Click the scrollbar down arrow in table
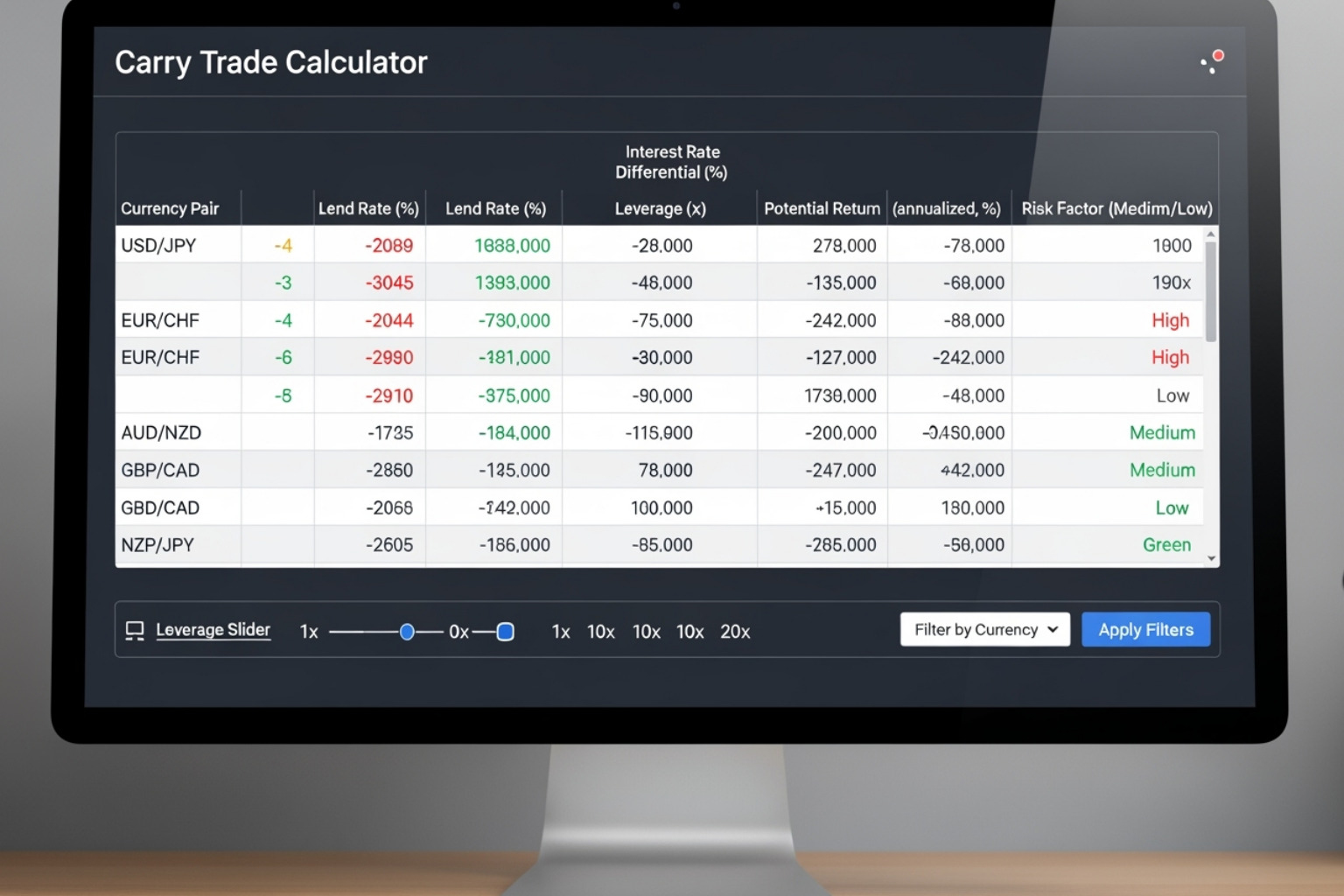This screenshot has width=1344, height=896. 1211,558
